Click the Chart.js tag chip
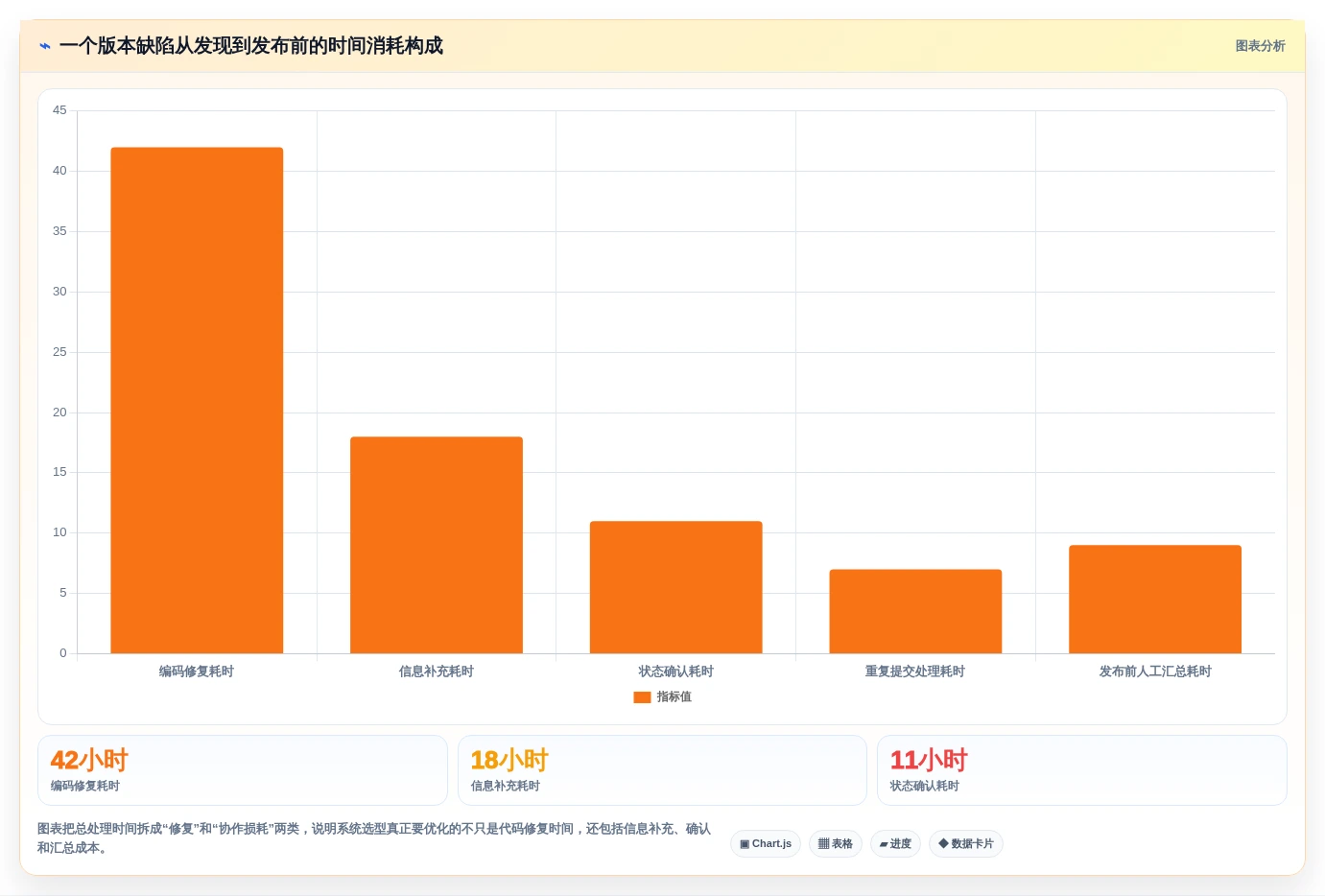The height and width of the screenshot is (896, 1325). pos(766,844)
